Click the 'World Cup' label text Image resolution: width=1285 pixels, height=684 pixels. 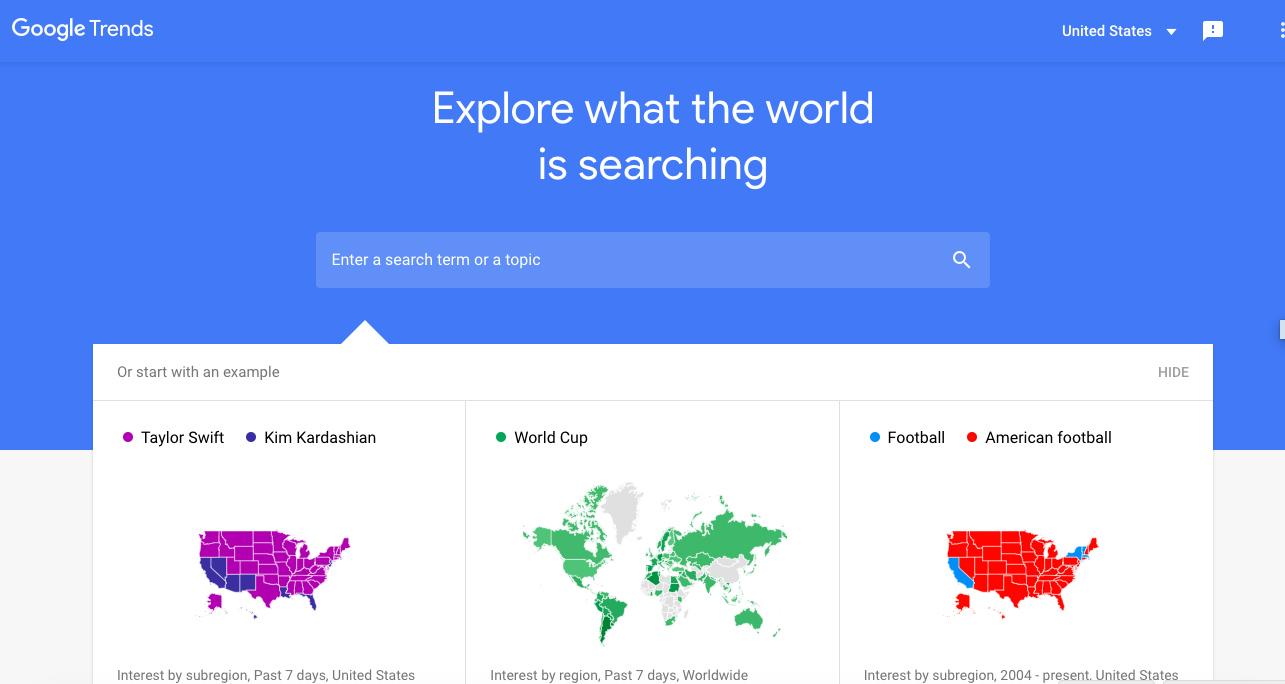pyautogui.click(x=550, y=437)
